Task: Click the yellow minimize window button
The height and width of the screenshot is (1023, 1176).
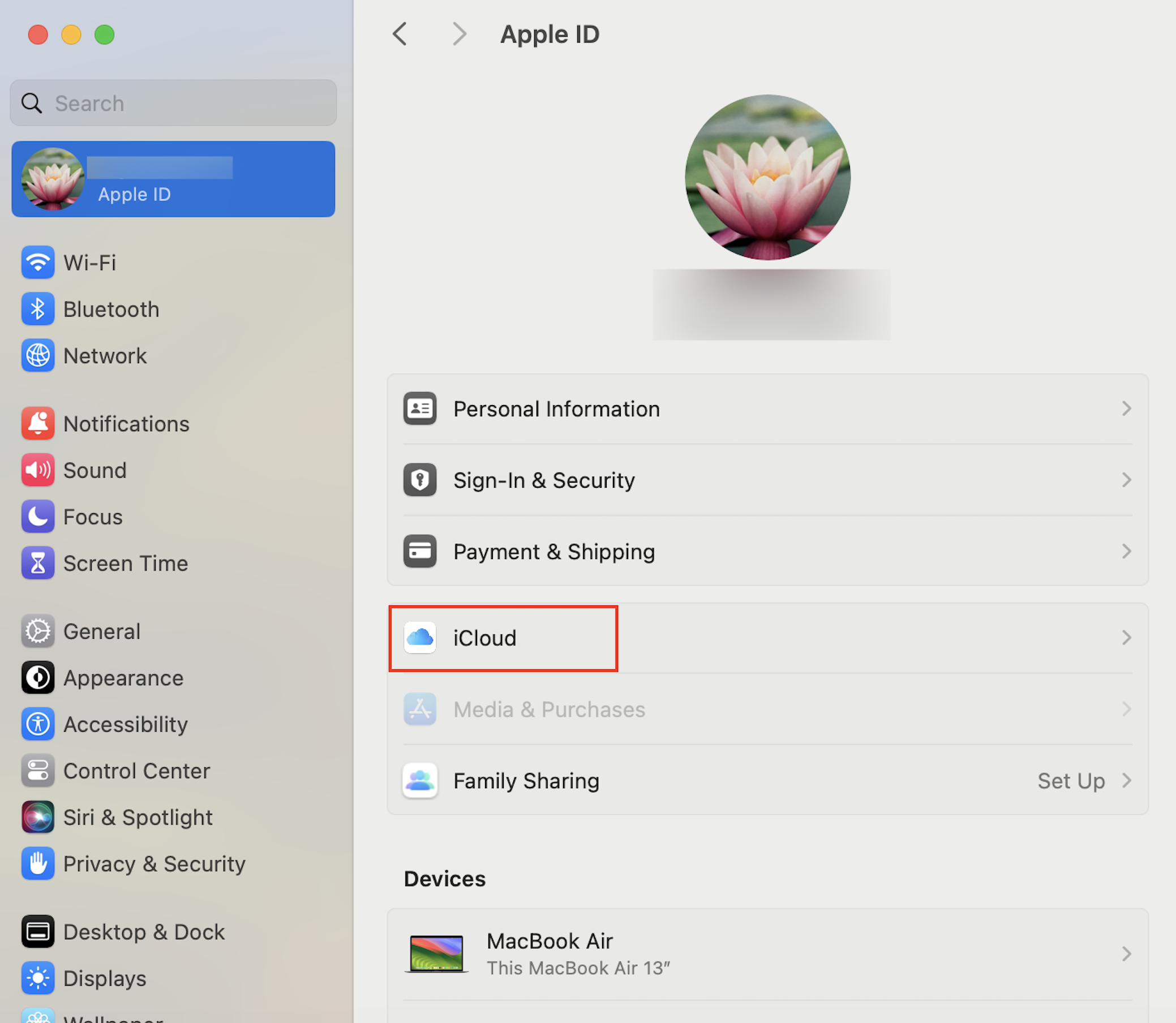Action: (71, 35)
